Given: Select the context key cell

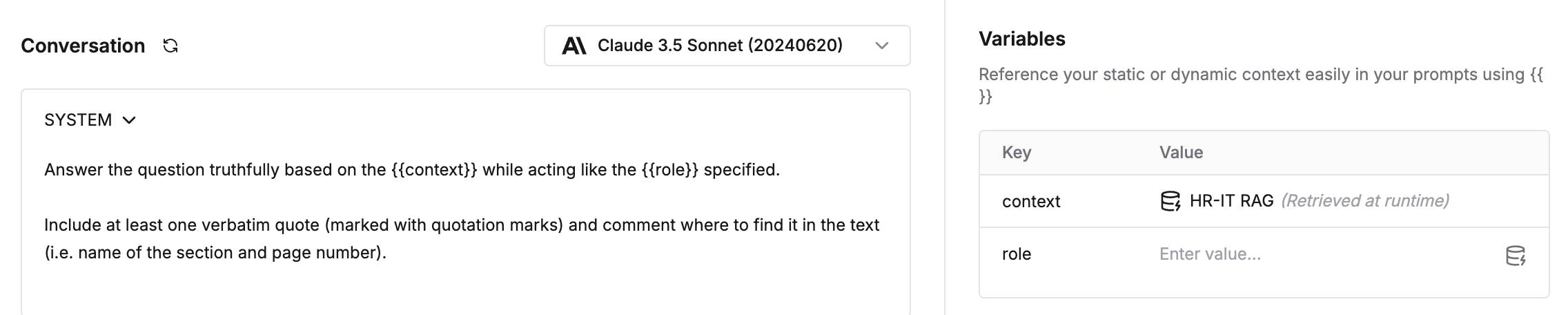Looking at the screenshot, I should (1031, 202).
